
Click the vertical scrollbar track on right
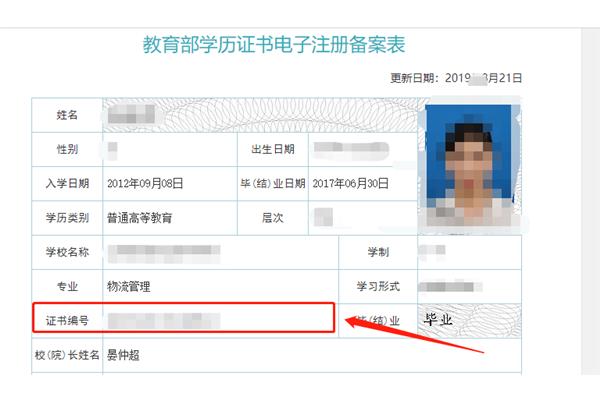point(590,202)
